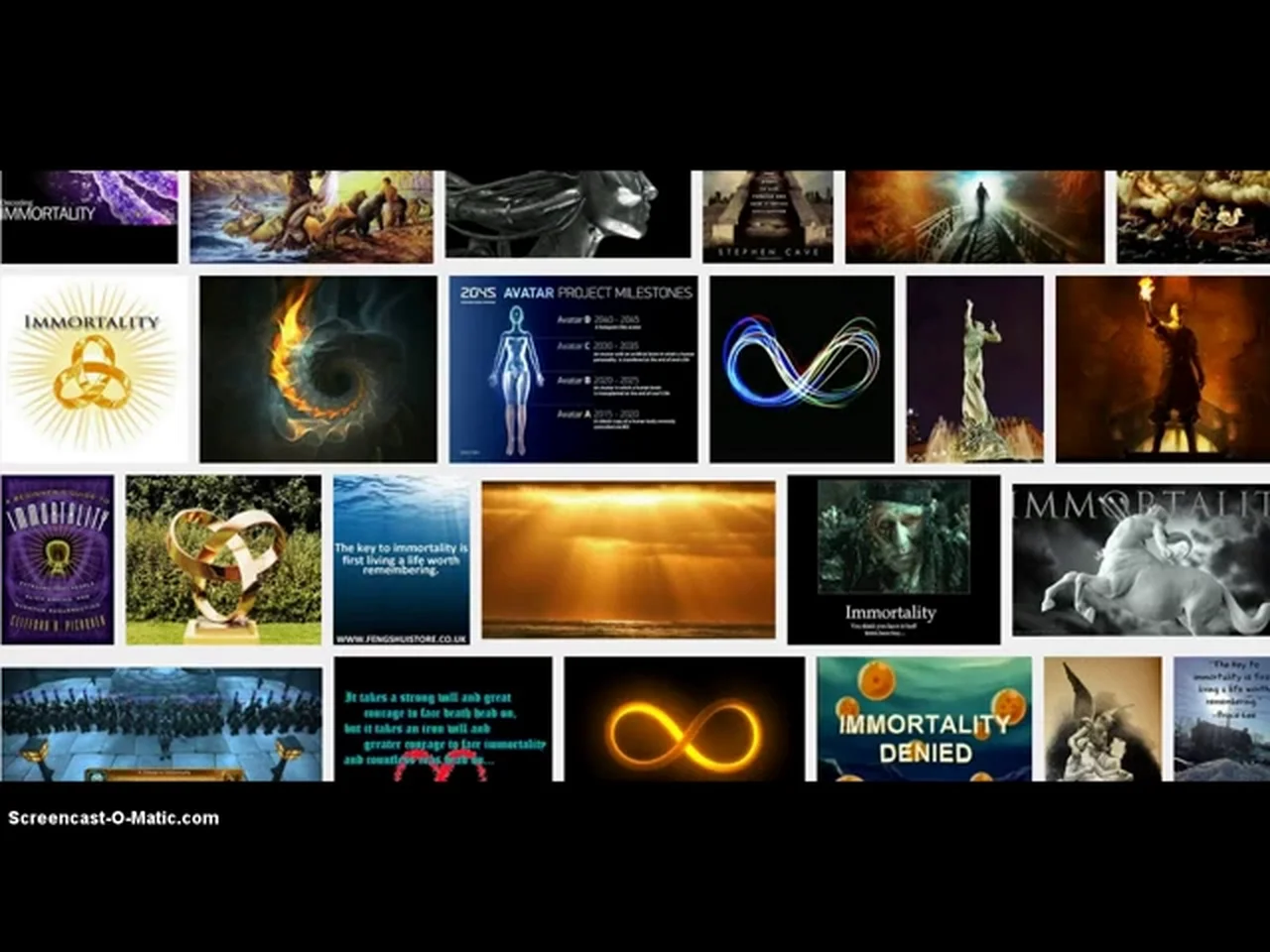Open the golden sun rays over ocean image
This screenshot has width=1270, height=952.
tap(628, 559)
